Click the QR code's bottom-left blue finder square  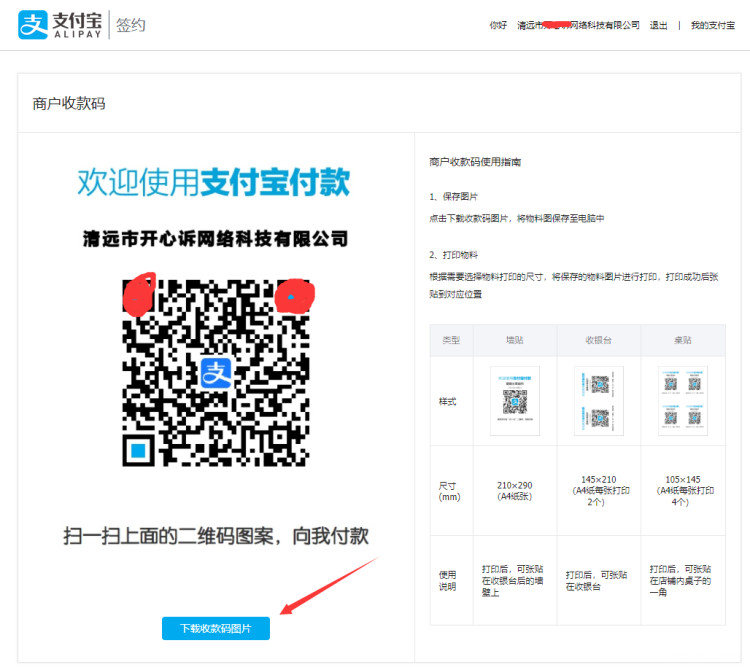140,449
